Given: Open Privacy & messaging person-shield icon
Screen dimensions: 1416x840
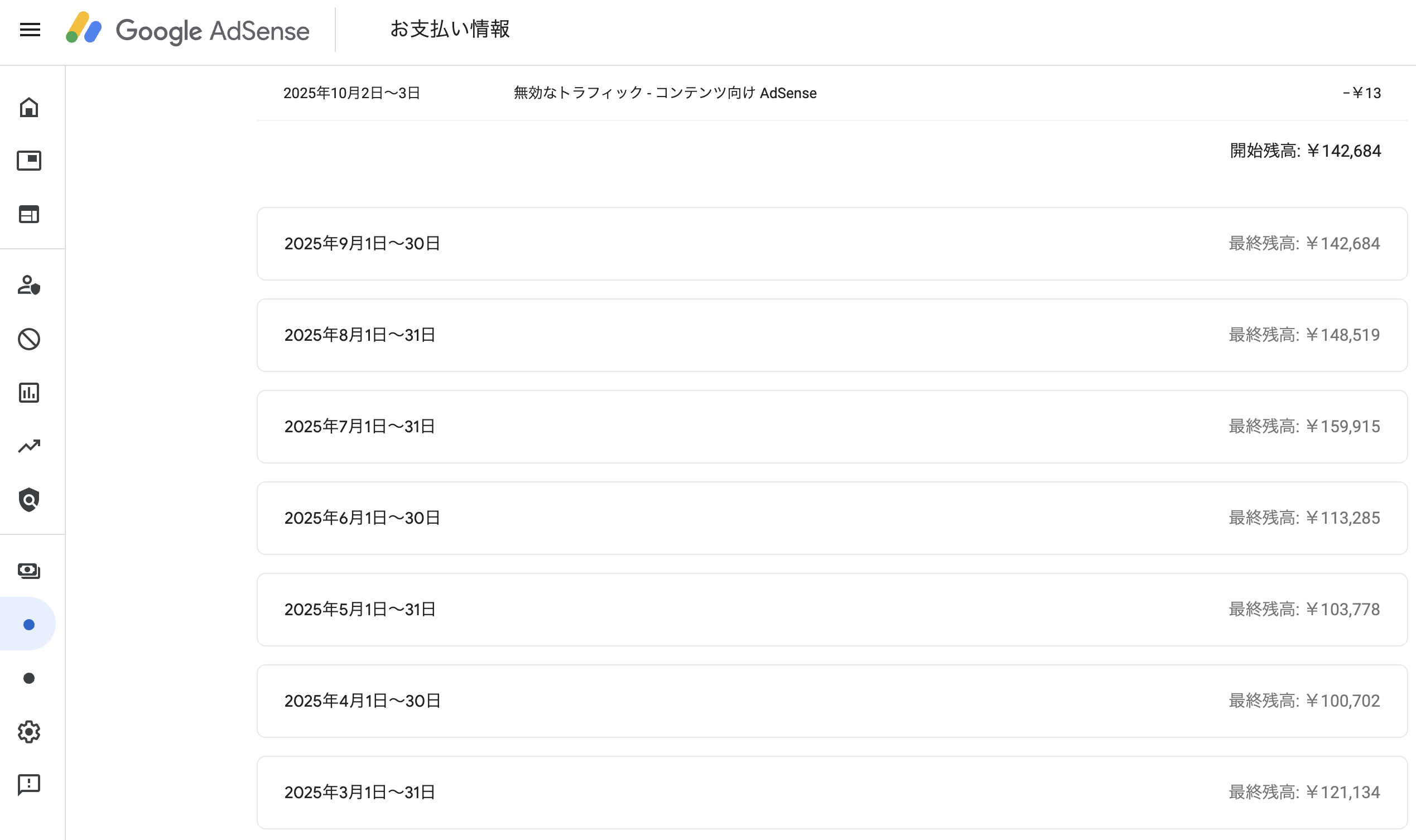Looking at the screenshot, I should [29, 284].
